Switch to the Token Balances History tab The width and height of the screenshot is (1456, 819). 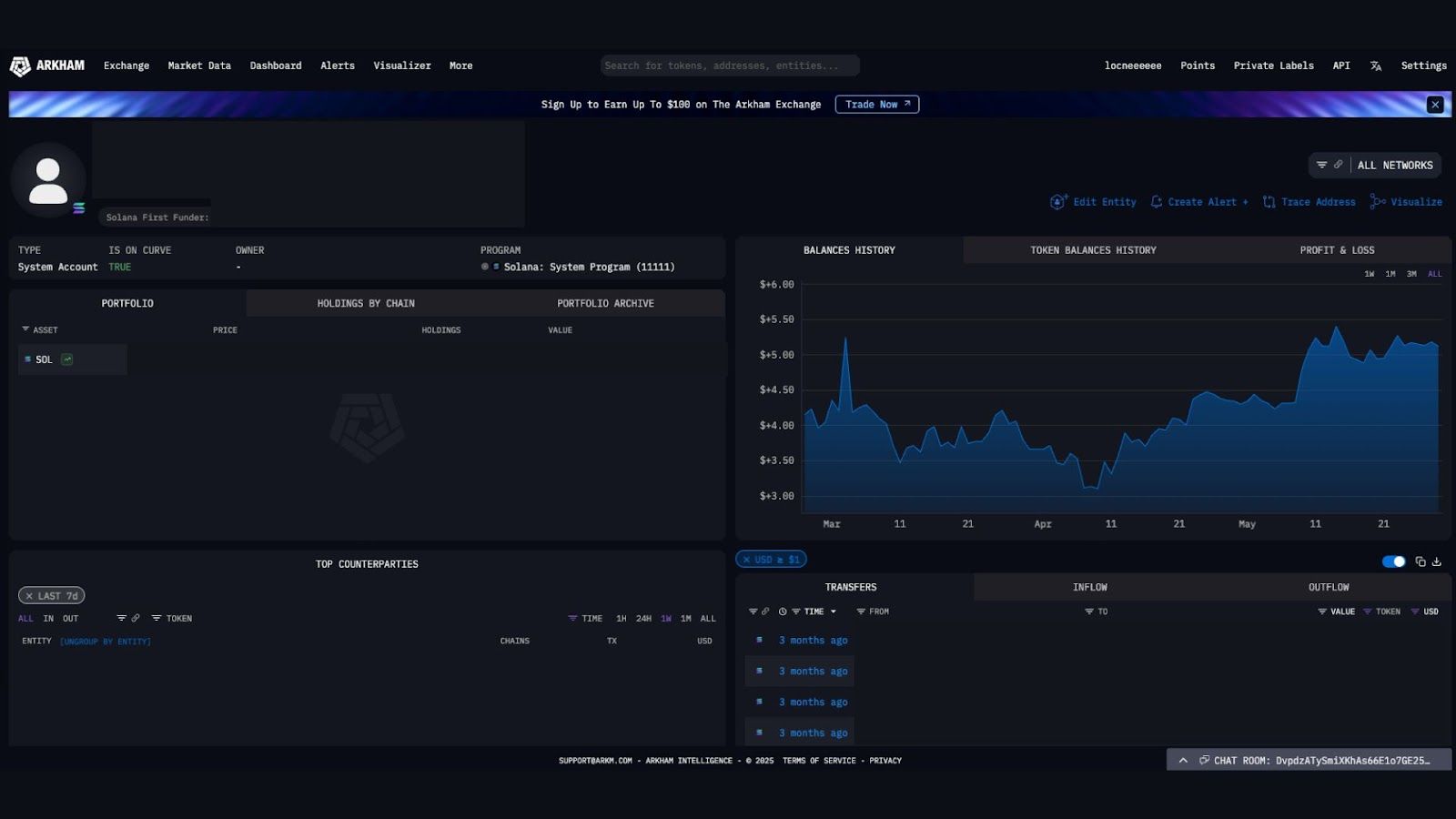(1093, 250)
